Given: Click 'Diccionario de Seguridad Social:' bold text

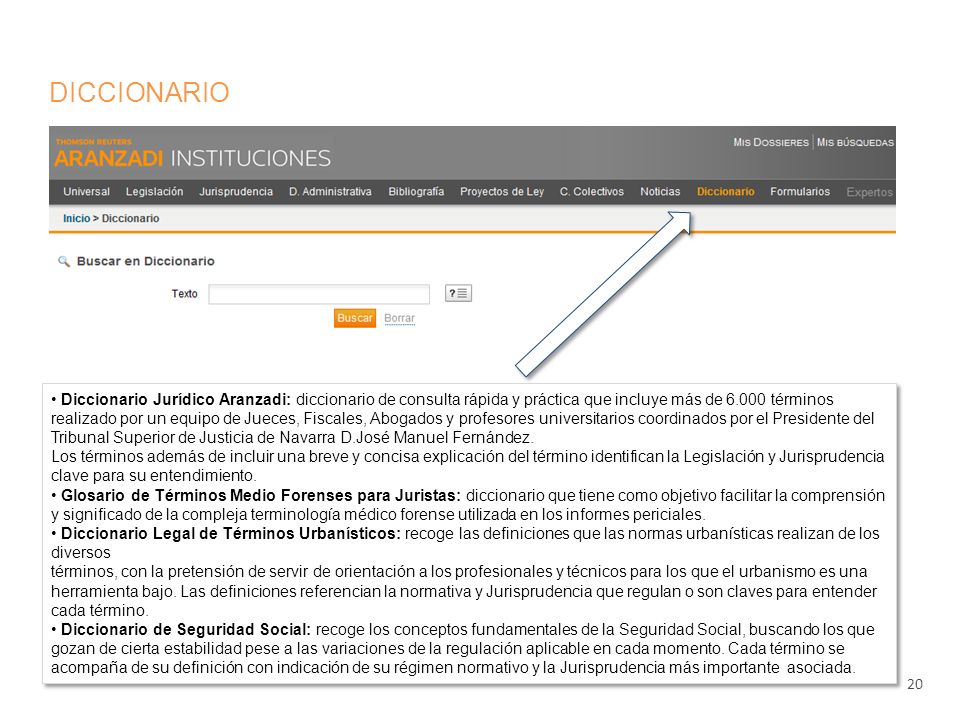Looking at the screenshot, I should pyautogui.click(x=186, y=629).
